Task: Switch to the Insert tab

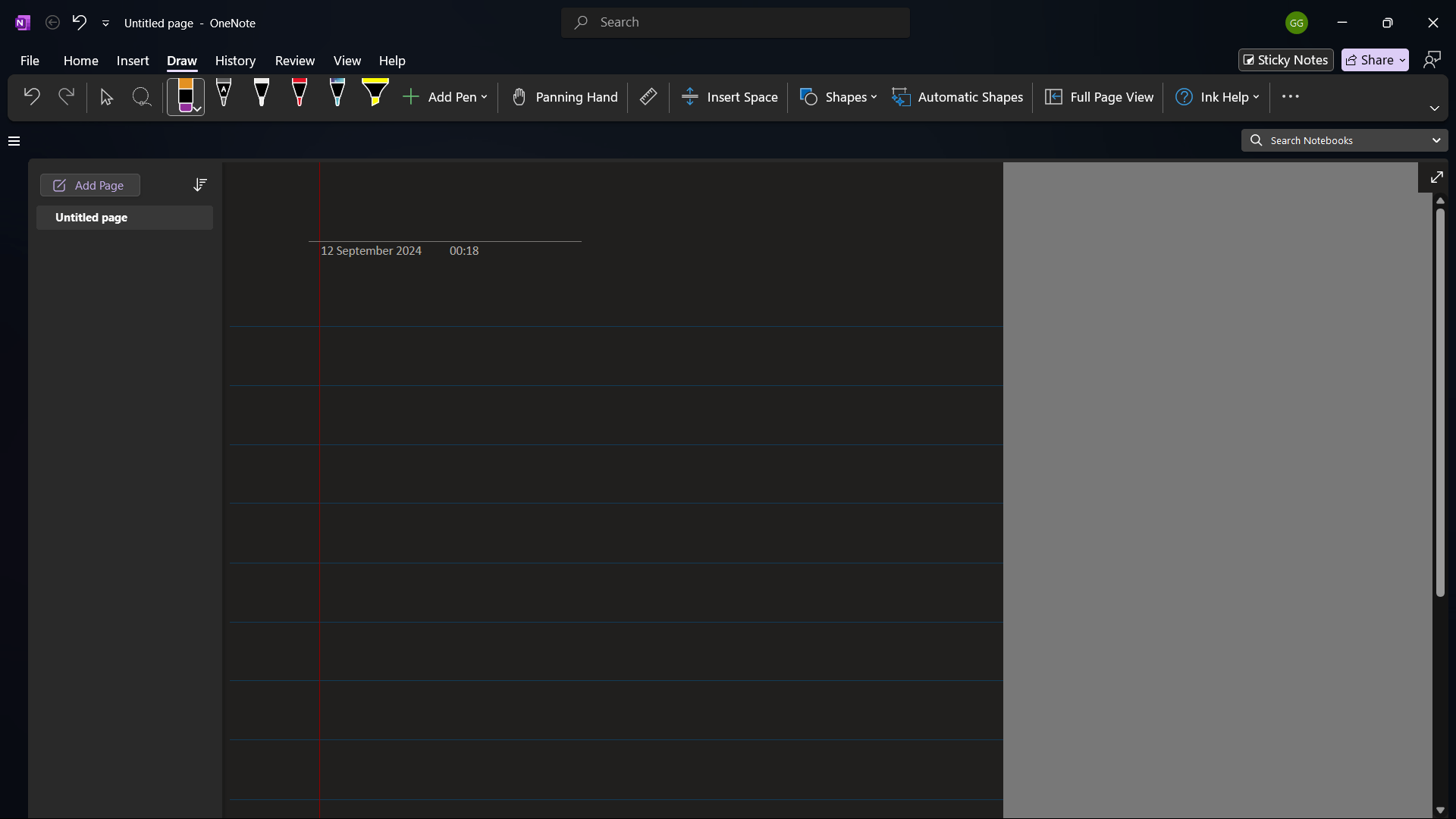Action: click(132, 61)
